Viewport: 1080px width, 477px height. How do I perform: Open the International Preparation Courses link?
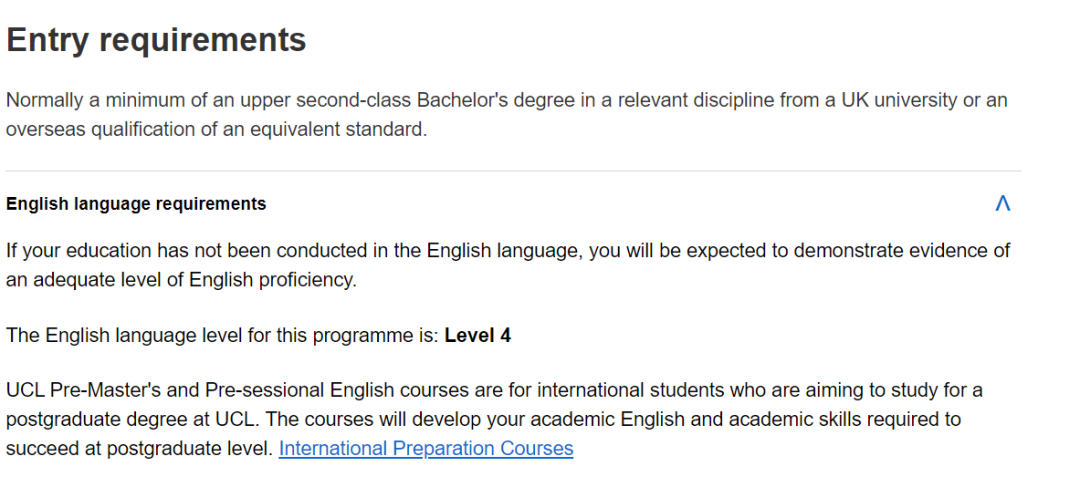[426, 449]
